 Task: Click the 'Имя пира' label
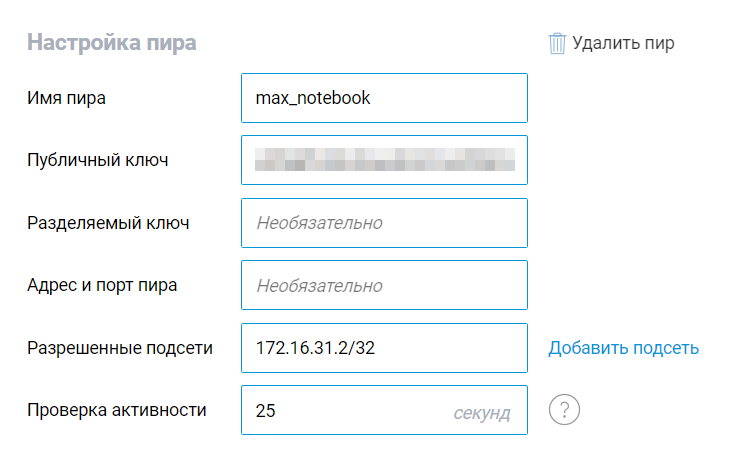66,98
